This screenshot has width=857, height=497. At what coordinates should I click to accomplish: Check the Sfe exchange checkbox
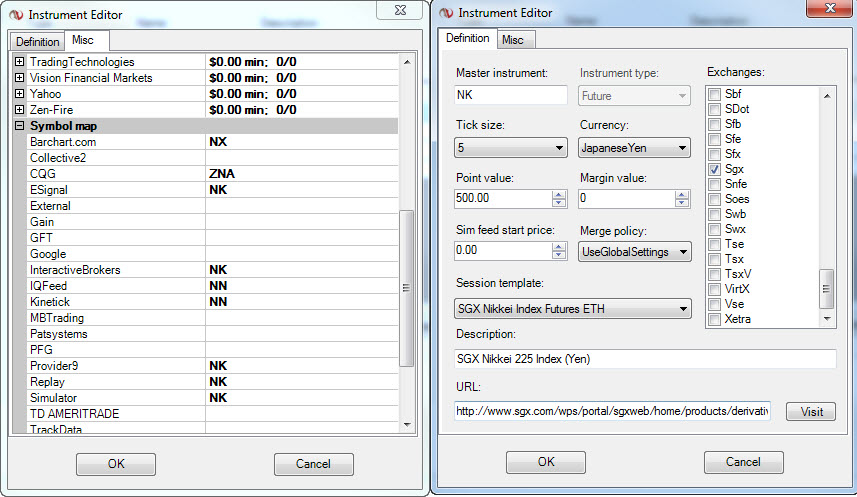click(714, 139)
